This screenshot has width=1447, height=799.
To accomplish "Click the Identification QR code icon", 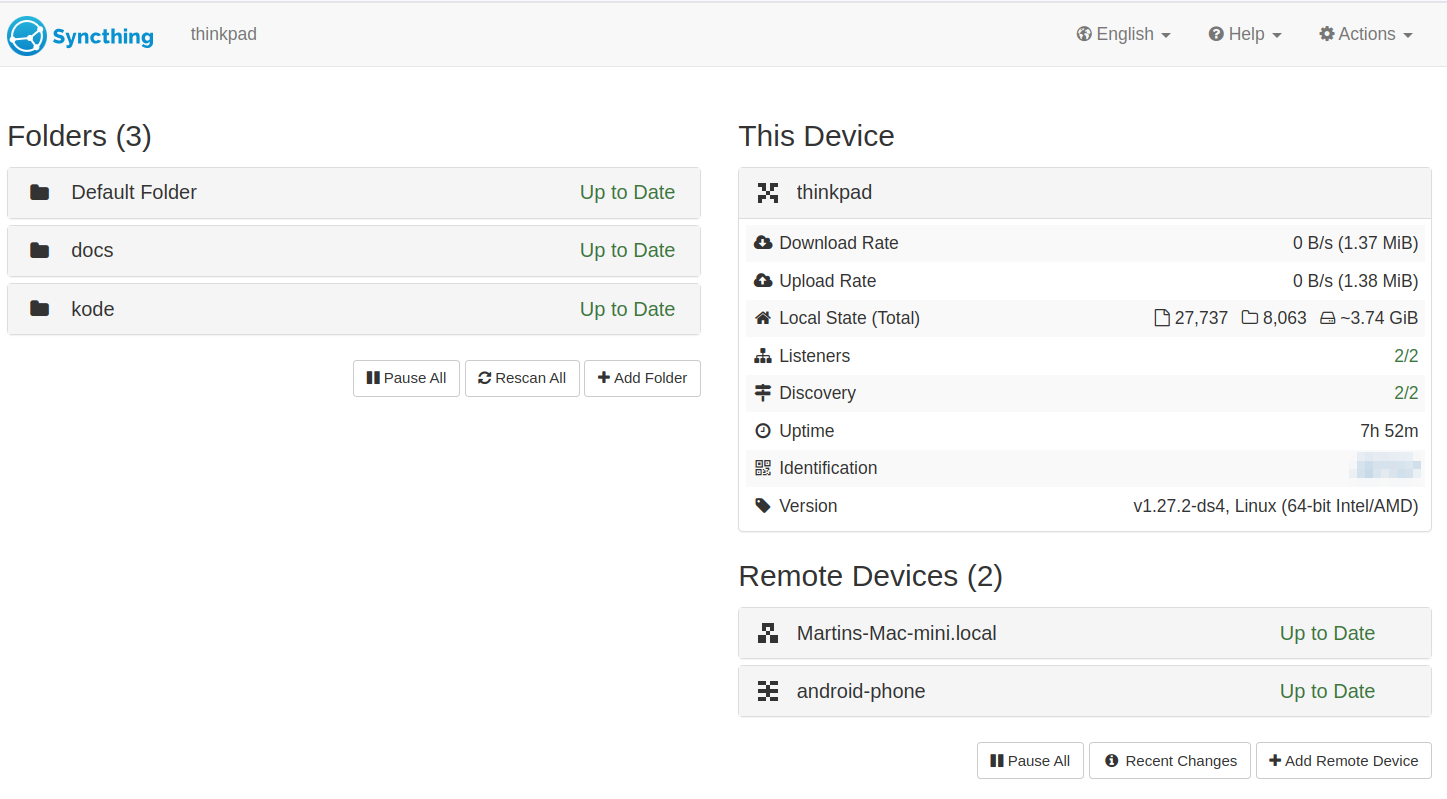I will coord(763,468).
